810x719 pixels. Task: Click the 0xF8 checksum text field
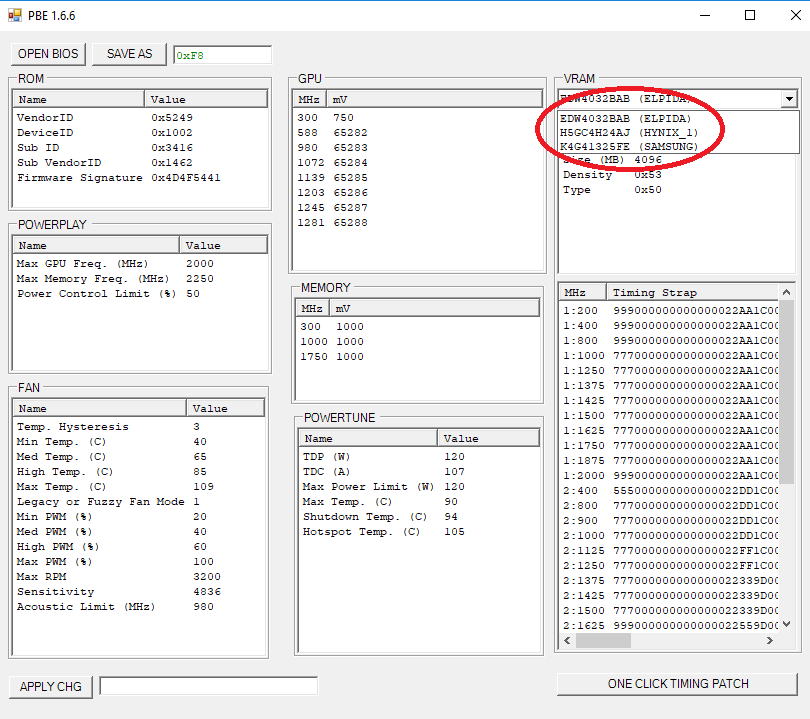pos(222,55)
